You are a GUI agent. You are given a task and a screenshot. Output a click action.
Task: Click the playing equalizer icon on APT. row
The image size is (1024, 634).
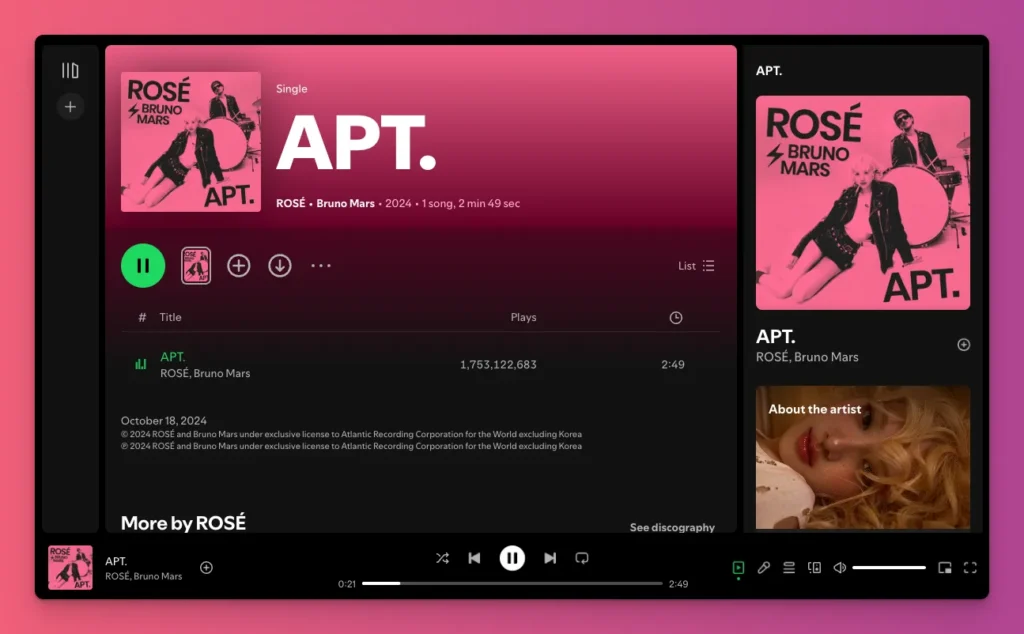[140, 364]
